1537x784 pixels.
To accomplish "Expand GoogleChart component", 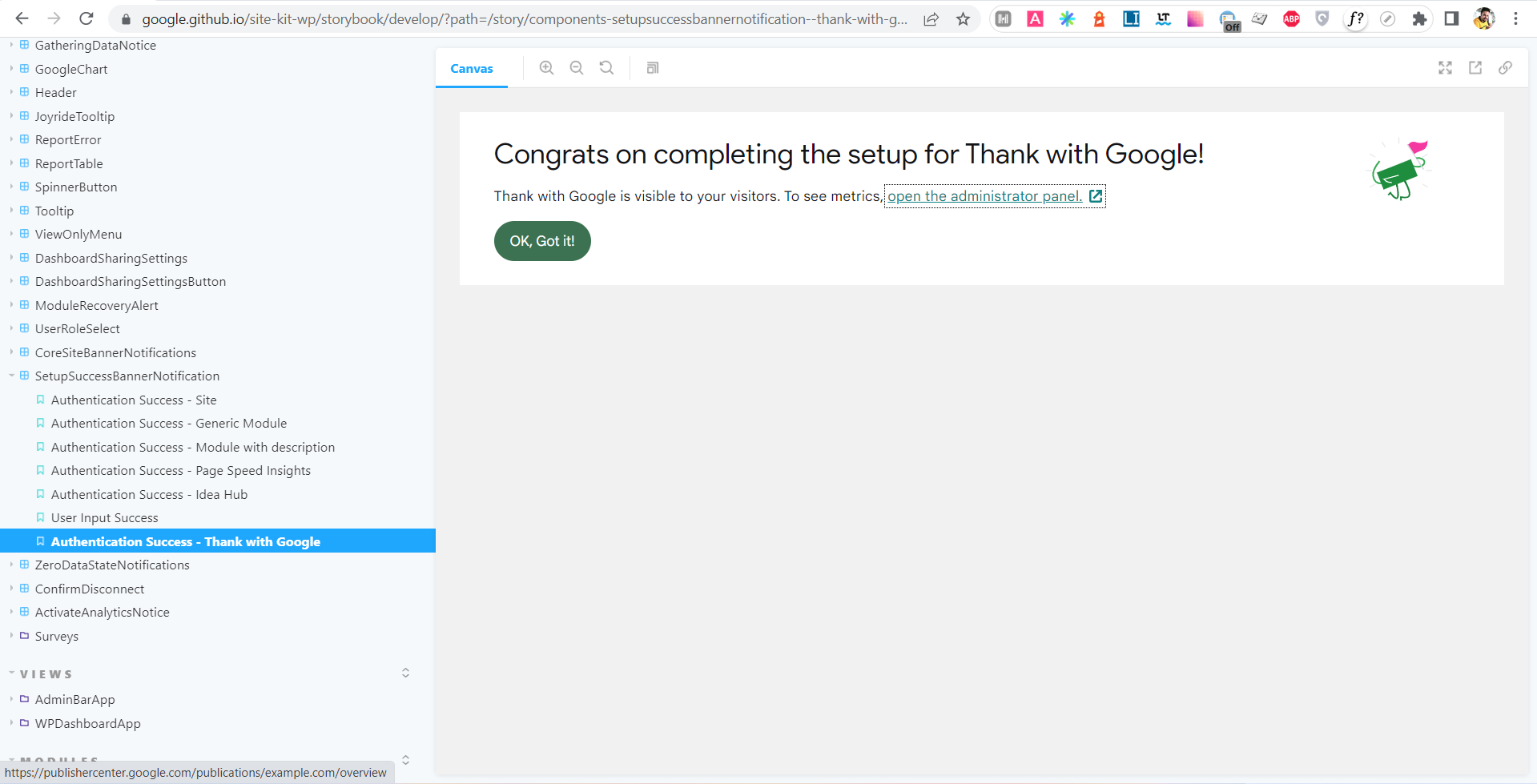I will pos(11,69).
